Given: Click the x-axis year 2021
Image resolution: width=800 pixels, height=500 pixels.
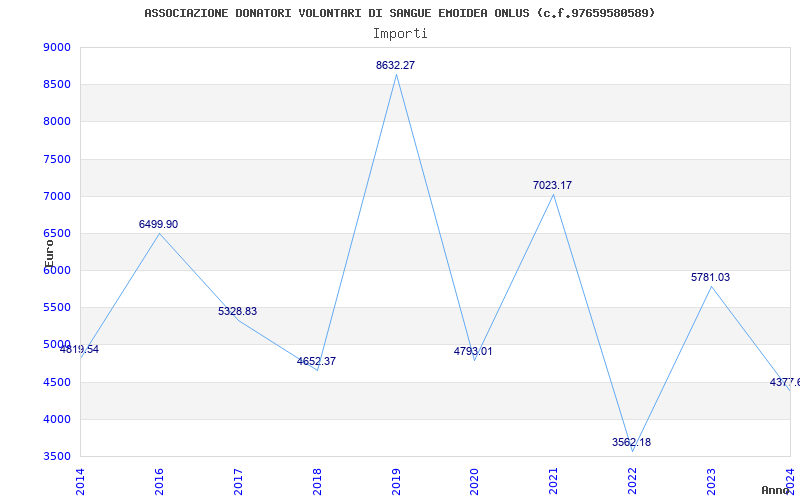Looking at the screenshot, I should pyautogui.click(x=553, y=481).
